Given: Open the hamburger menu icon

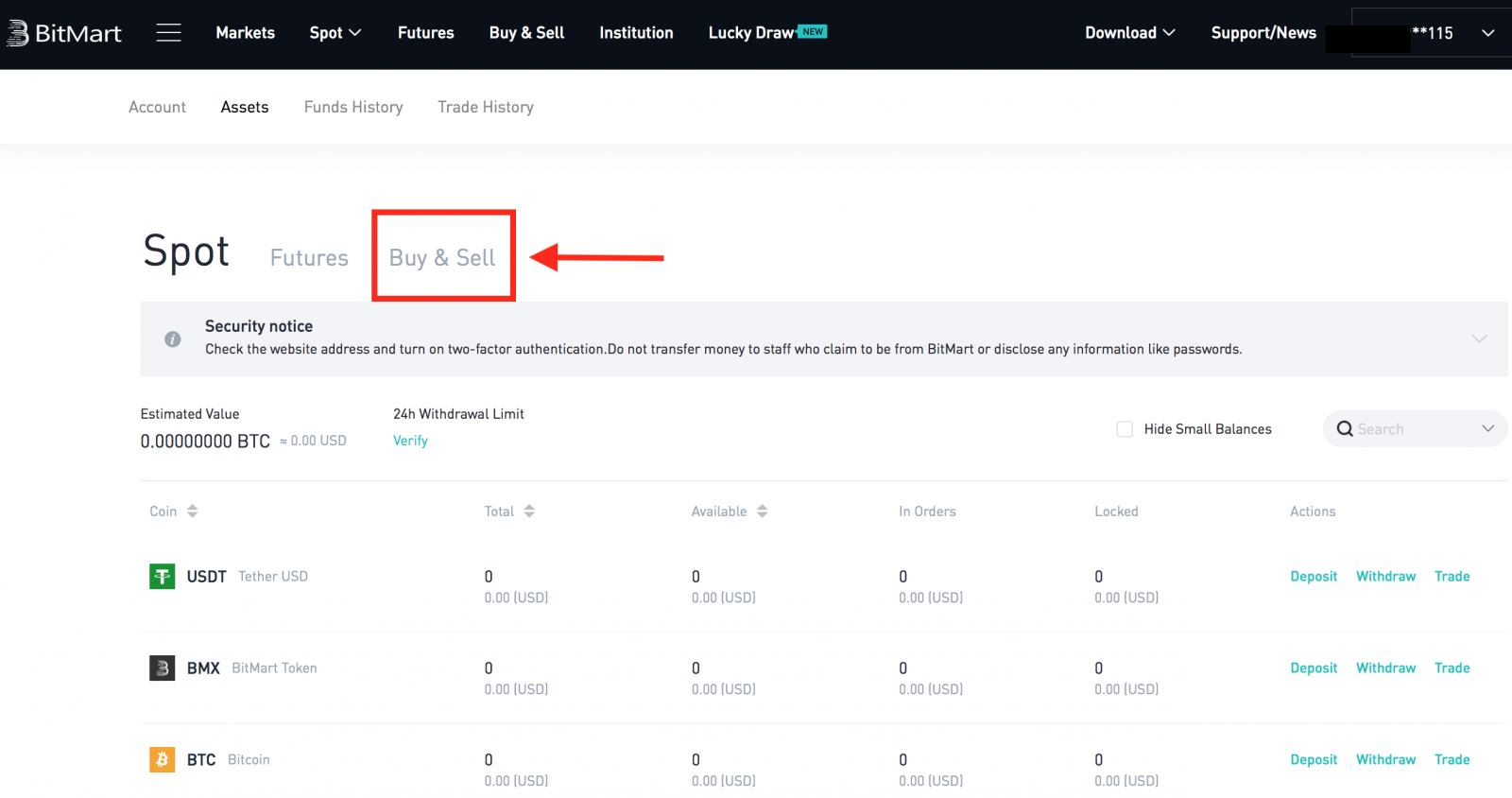Looking at the screenshot, I should [x=168, y=33].
